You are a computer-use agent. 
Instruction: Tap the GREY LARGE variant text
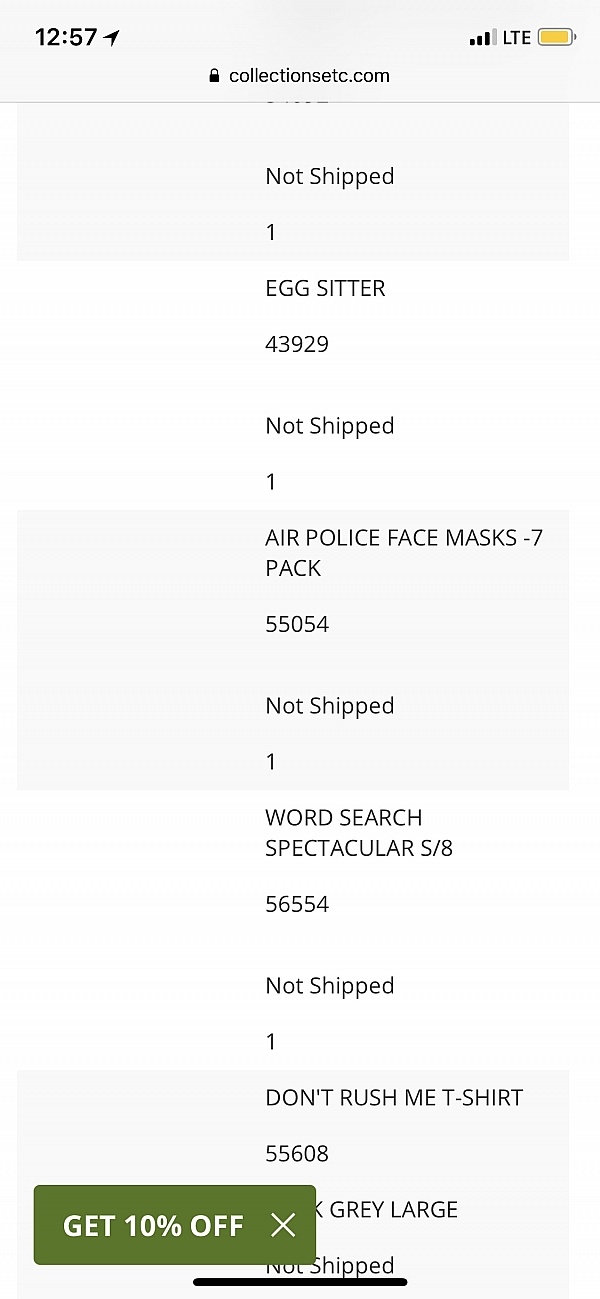393,1209
